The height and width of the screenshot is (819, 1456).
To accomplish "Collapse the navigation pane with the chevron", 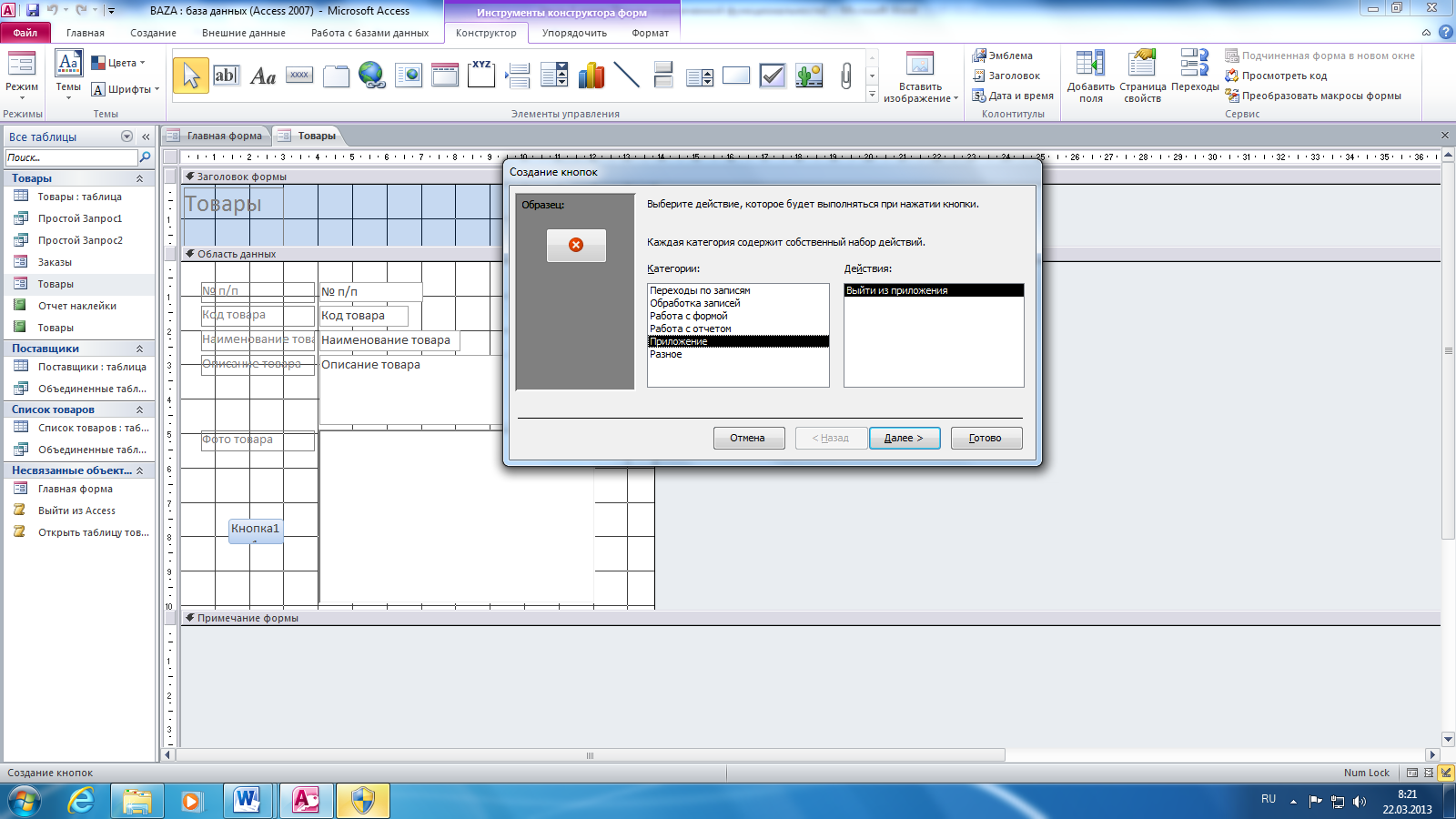I will point(146,136).
